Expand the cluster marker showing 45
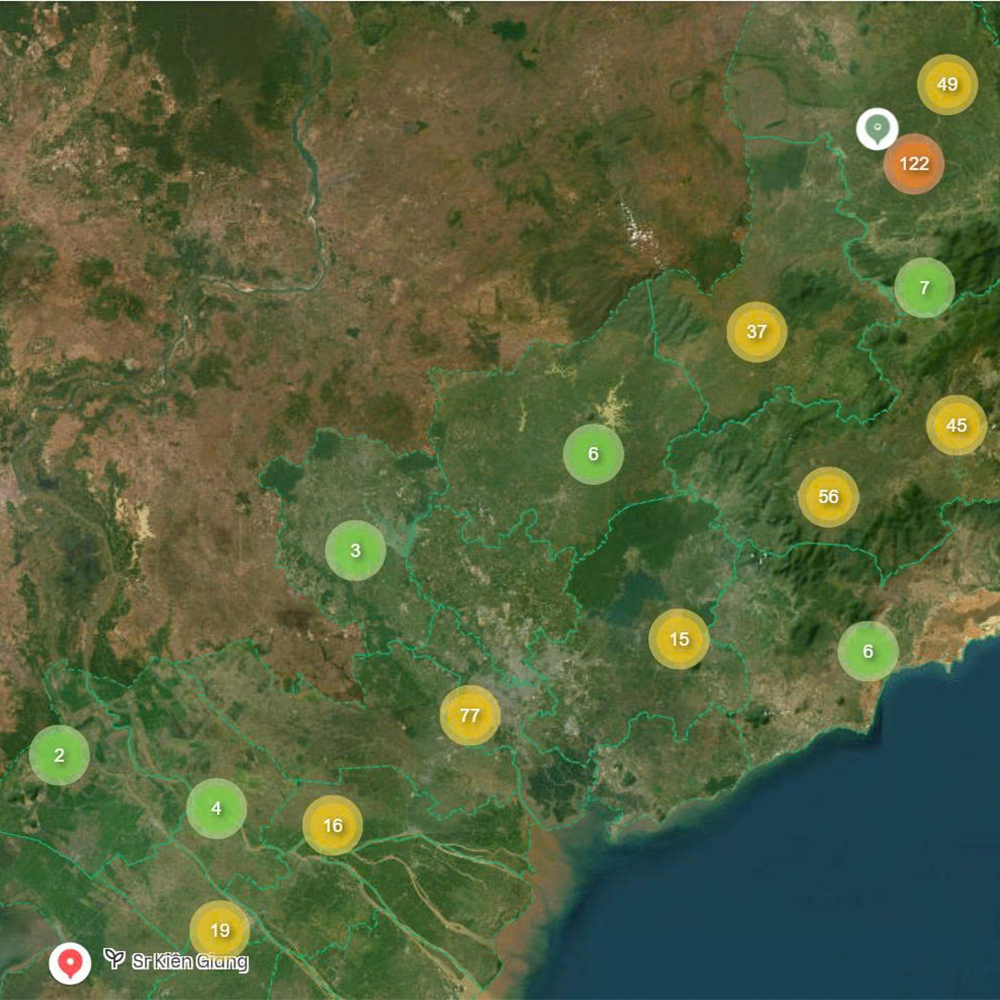1000x1000 pixels. tap(956, 425)
